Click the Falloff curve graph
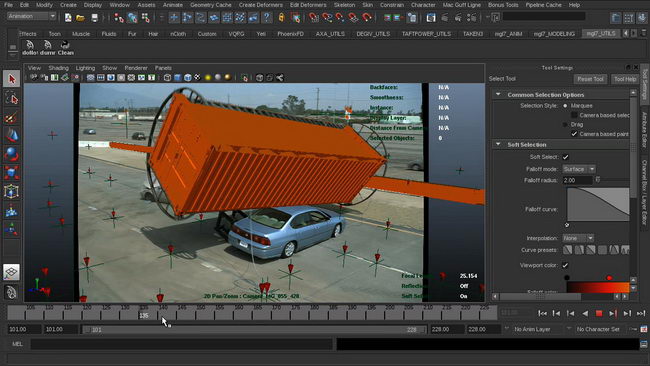 pyautogui.click(x=598, y=204)
